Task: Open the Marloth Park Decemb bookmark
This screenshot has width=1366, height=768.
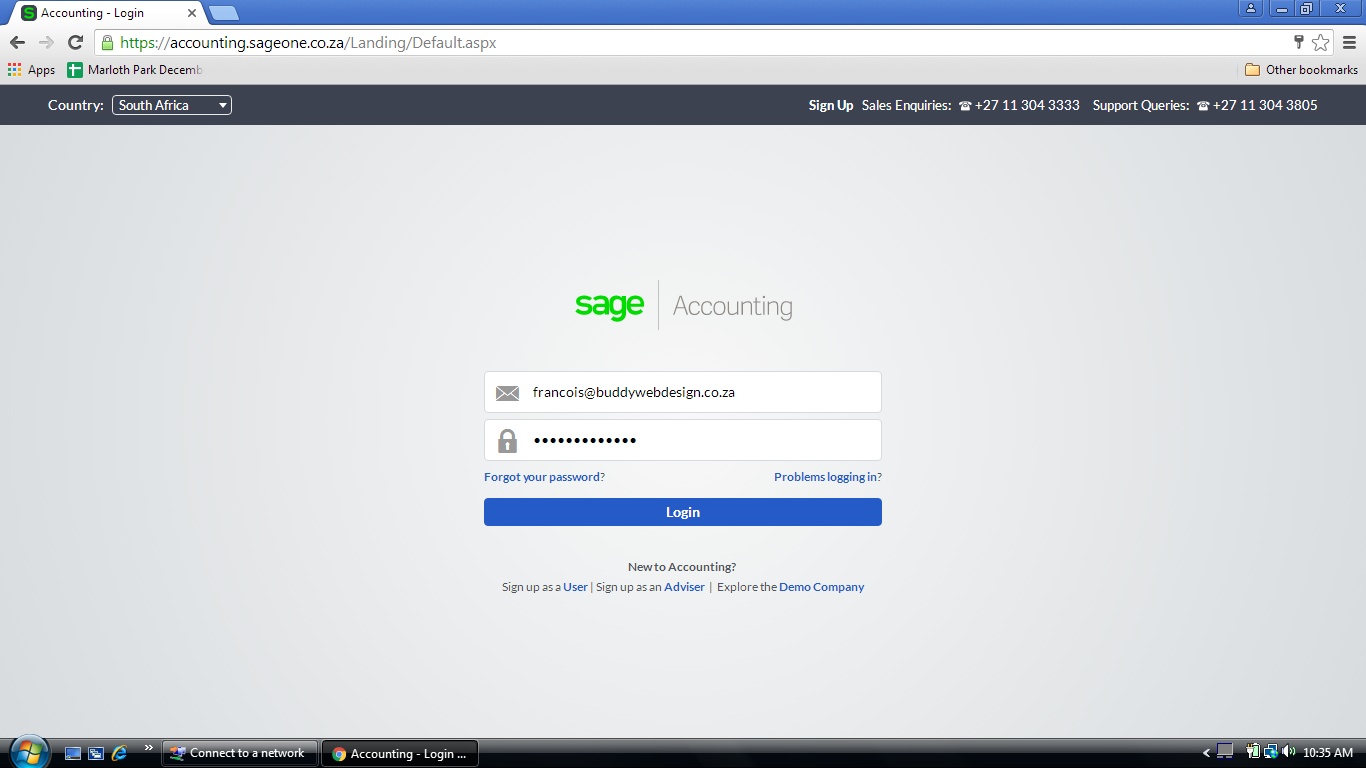Action: click(135, 70)
